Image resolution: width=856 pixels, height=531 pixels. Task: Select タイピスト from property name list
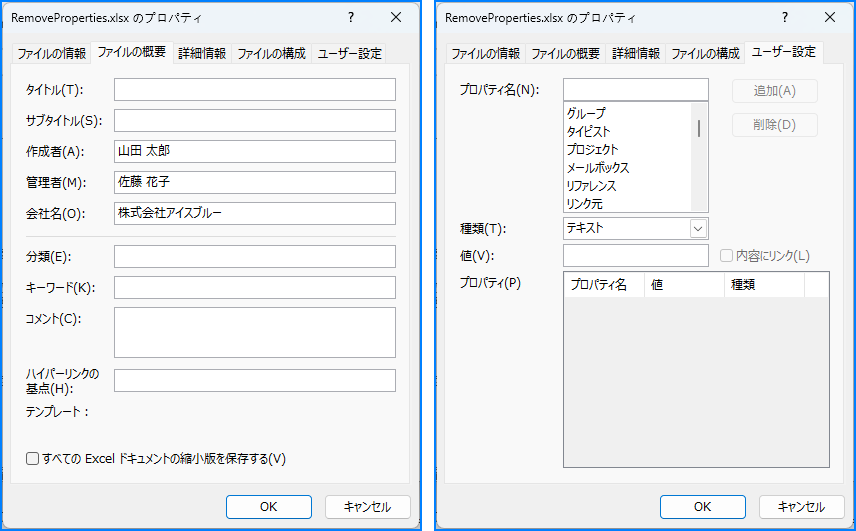click(x=628, y=132)
